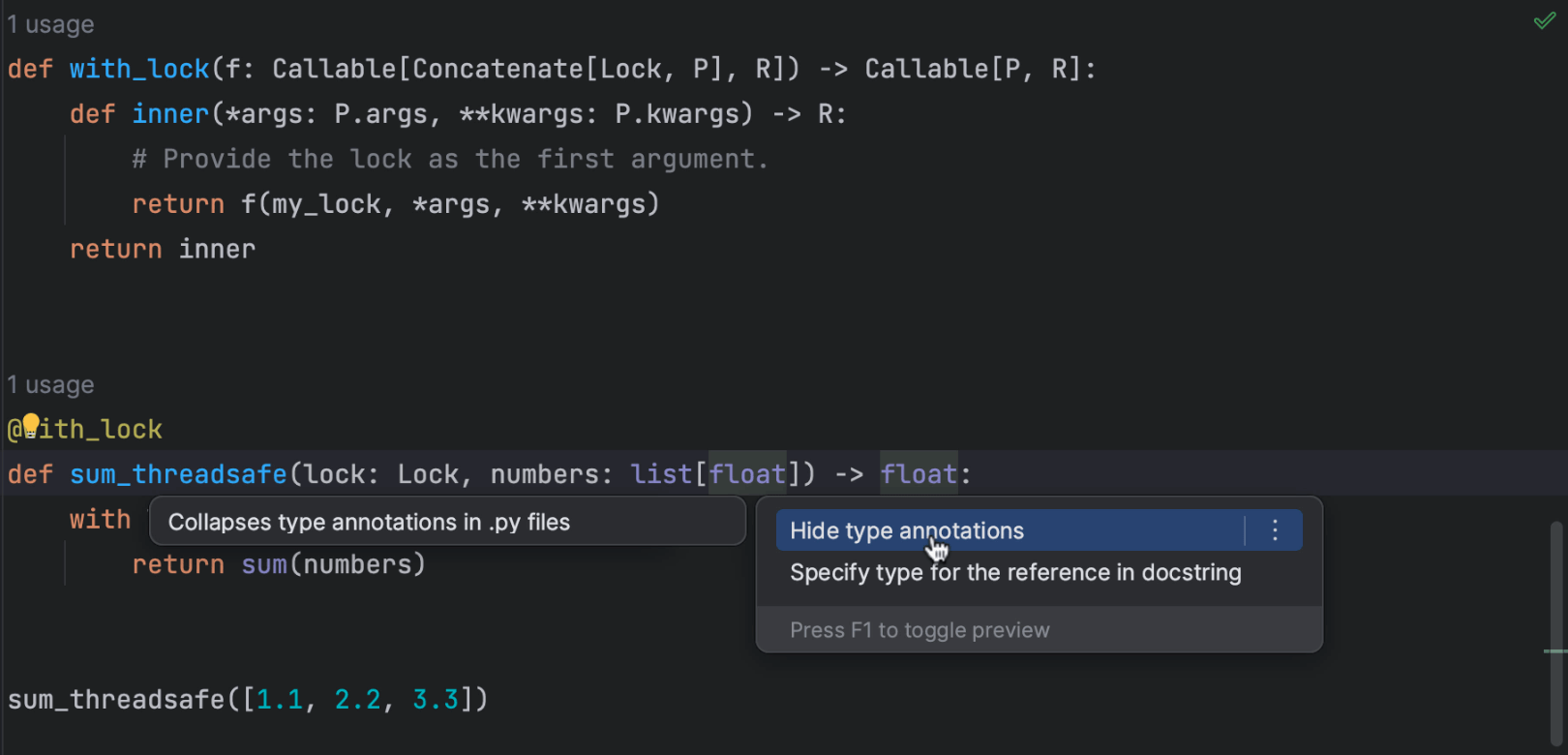Screen dimensions: 1568x755
Task: Click the number 2.2 in the sum_threadsafe call
Action: (x=358, y=699)
